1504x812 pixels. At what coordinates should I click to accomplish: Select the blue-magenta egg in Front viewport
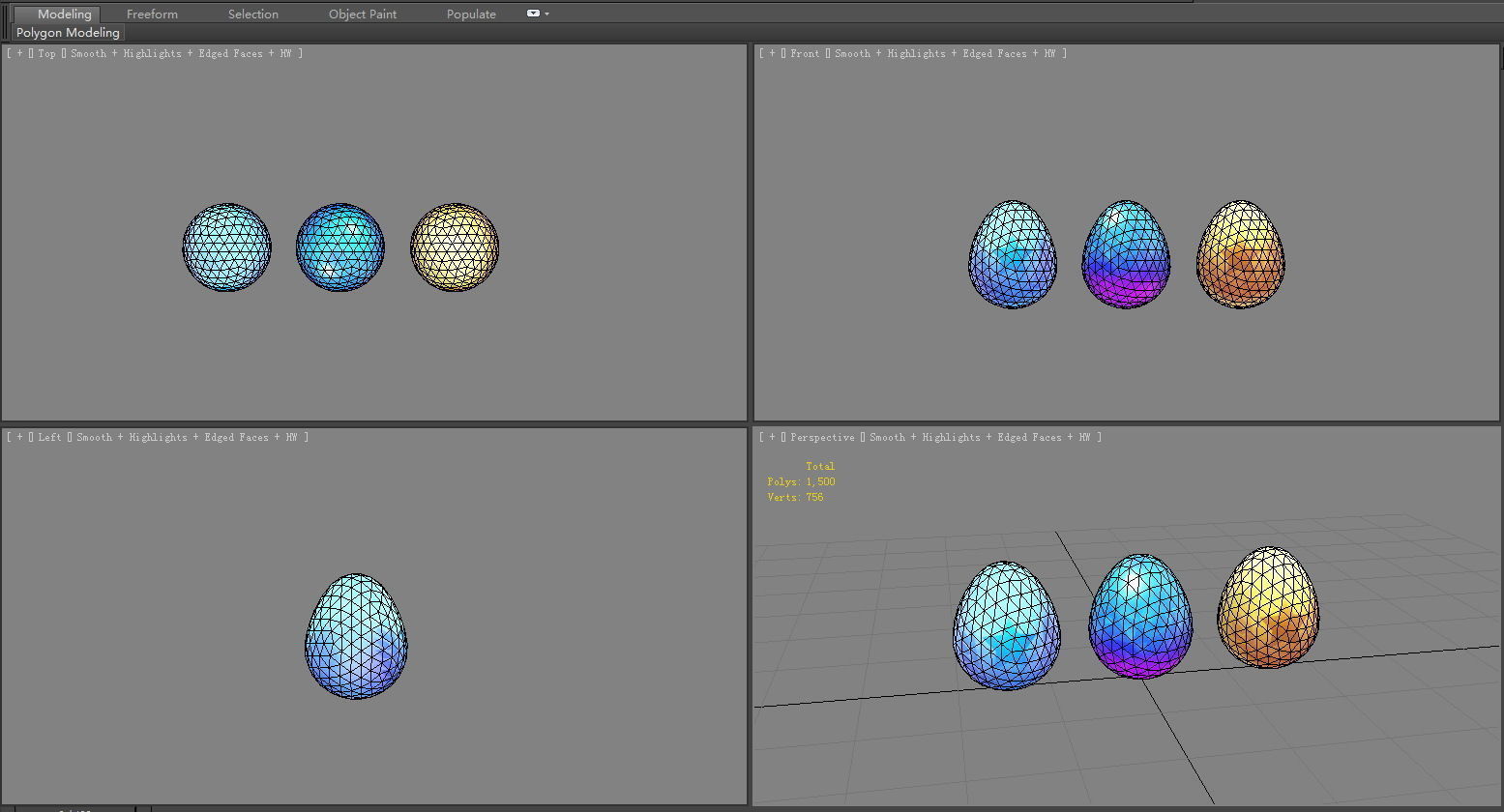(x=1126, y=255)
